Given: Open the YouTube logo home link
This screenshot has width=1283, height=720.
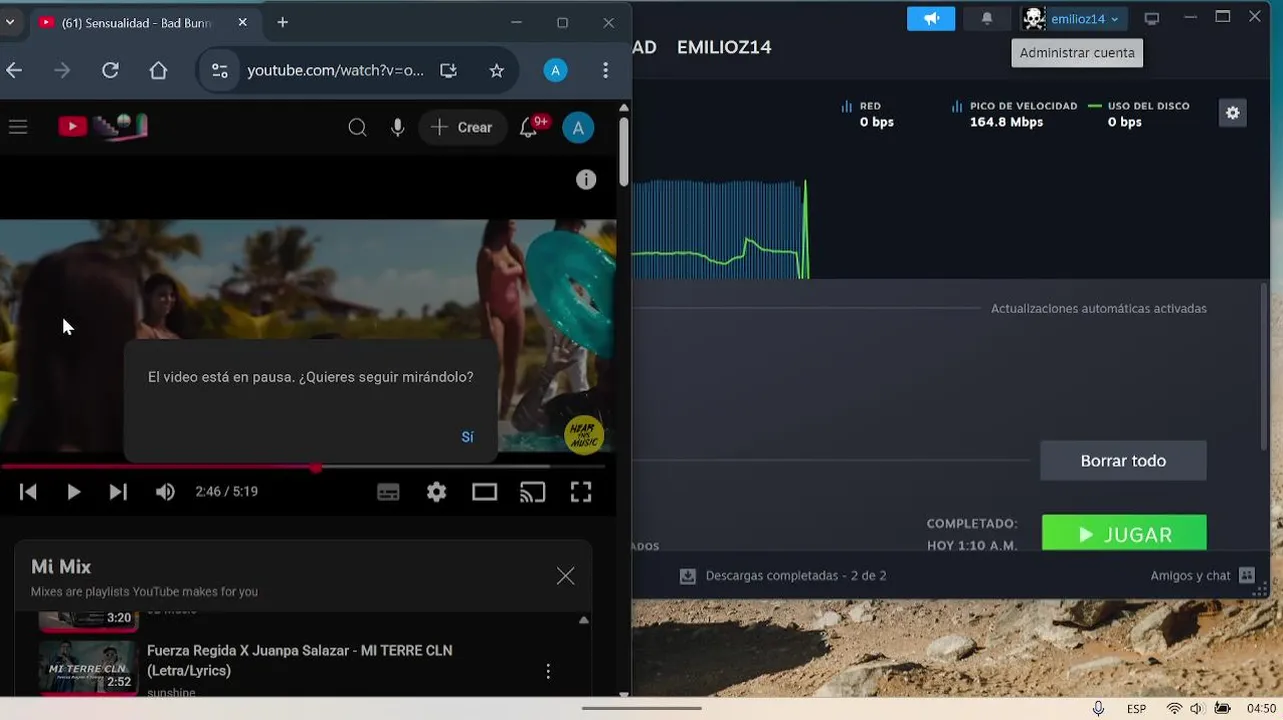Looking at the screenshot, I should [x=103, y=126].
